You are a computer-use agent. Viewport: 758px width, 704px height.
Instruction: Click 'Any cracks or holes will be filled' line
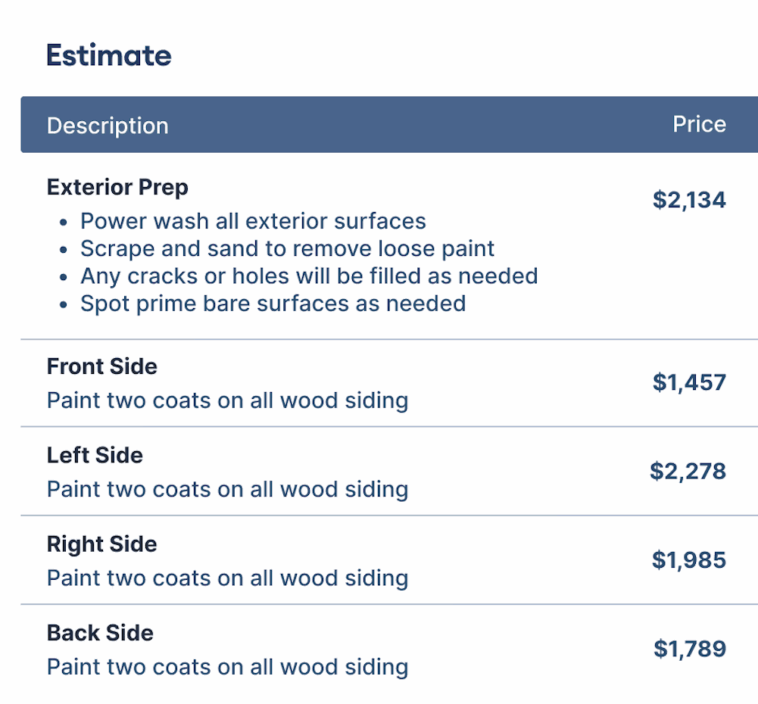click(x=309, y=275)
